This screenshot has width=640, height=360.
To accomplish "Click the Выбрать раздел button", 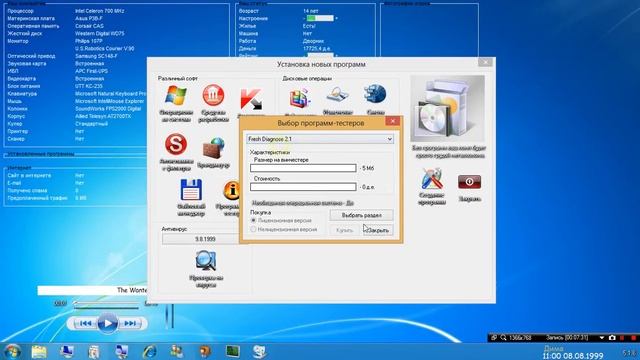I will point(362,215).
